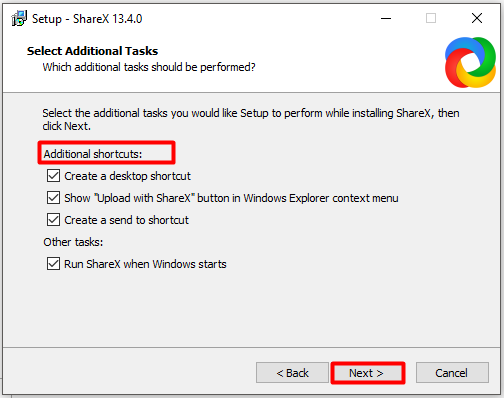Toggle the Upload with ShareX context menu checkbox
This screenshot has height=398, width=504.
coord(53,198)
